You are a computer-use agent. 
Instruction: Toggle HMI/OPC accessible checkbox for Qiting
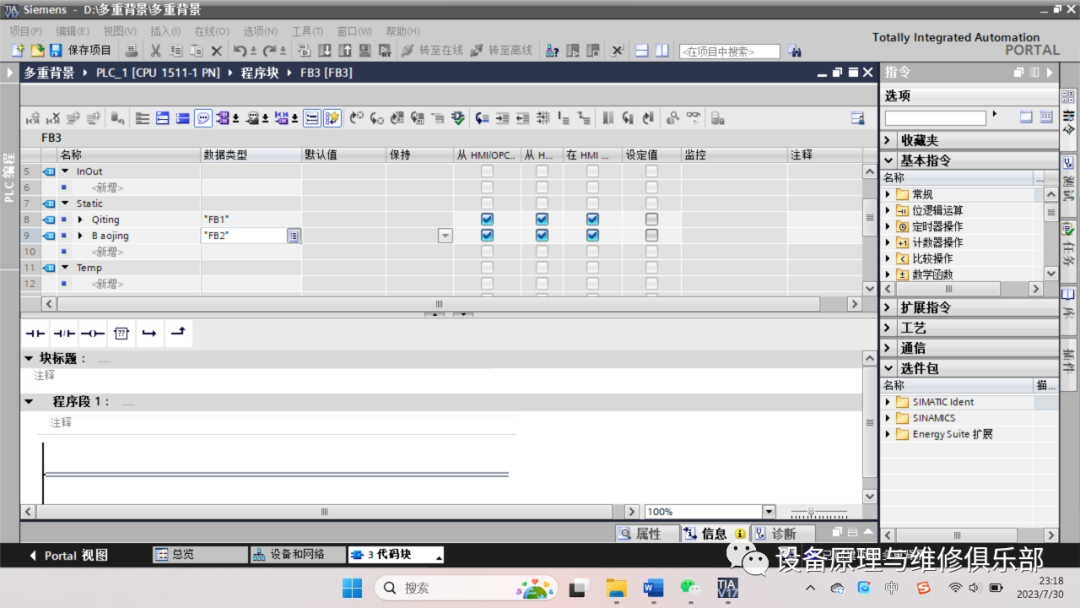487,219
